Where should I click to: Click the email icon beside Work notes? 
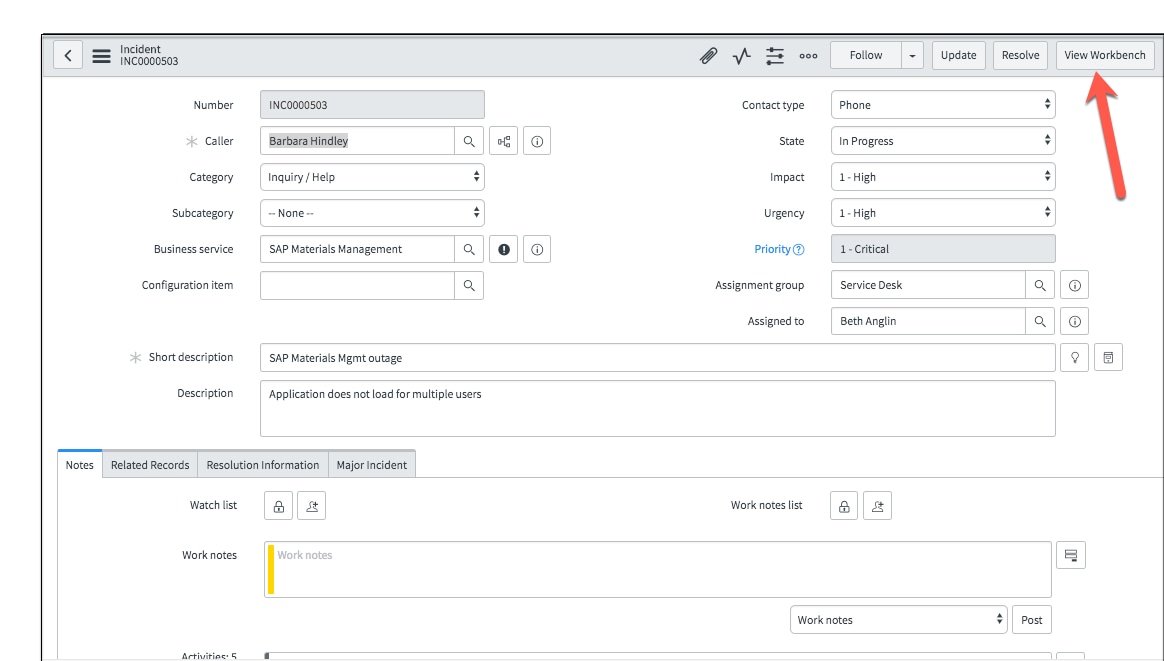[x=1070, y=554]
